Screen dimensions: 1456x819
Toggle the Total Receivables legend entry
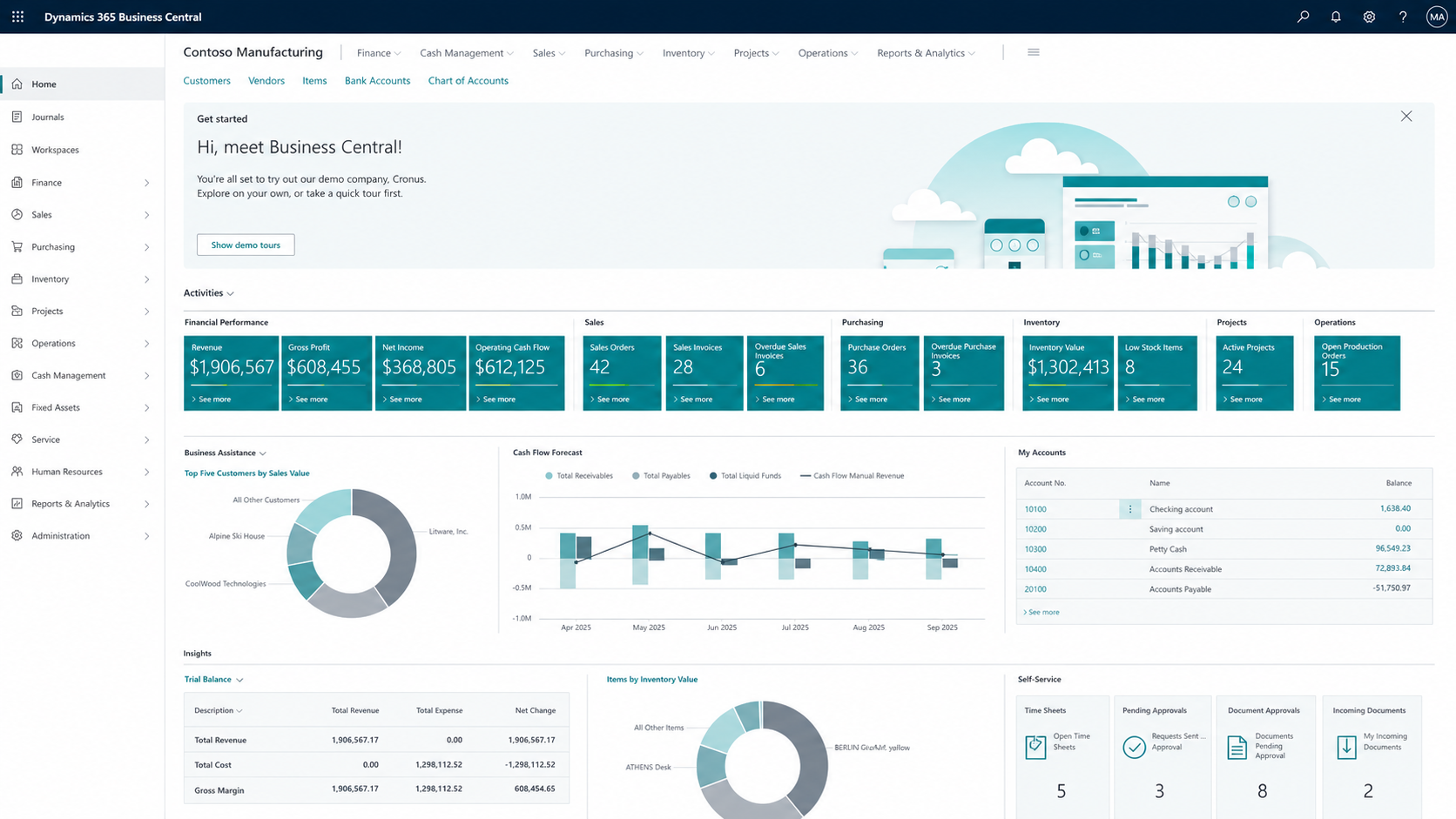(x=579, y=476)
